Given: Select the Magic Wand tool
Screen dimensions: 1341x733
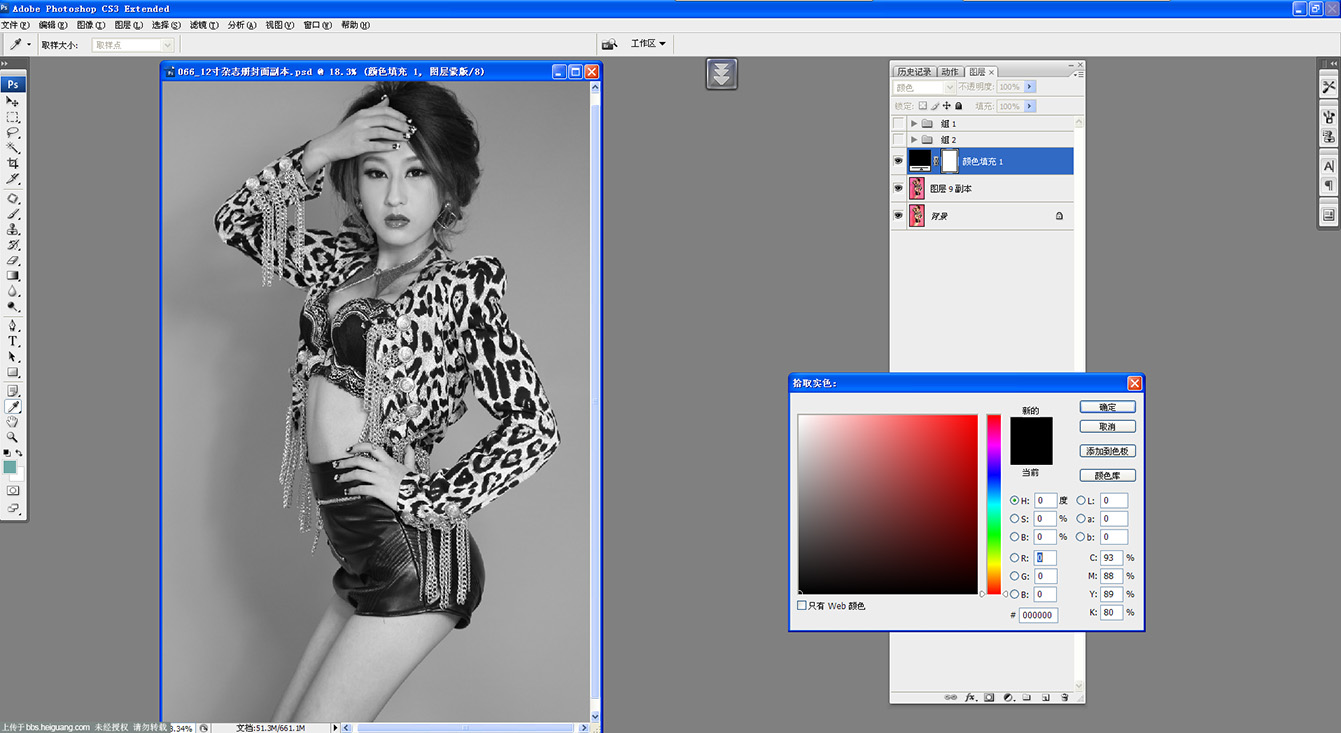Looking at the screenshot, I should 13,147.
